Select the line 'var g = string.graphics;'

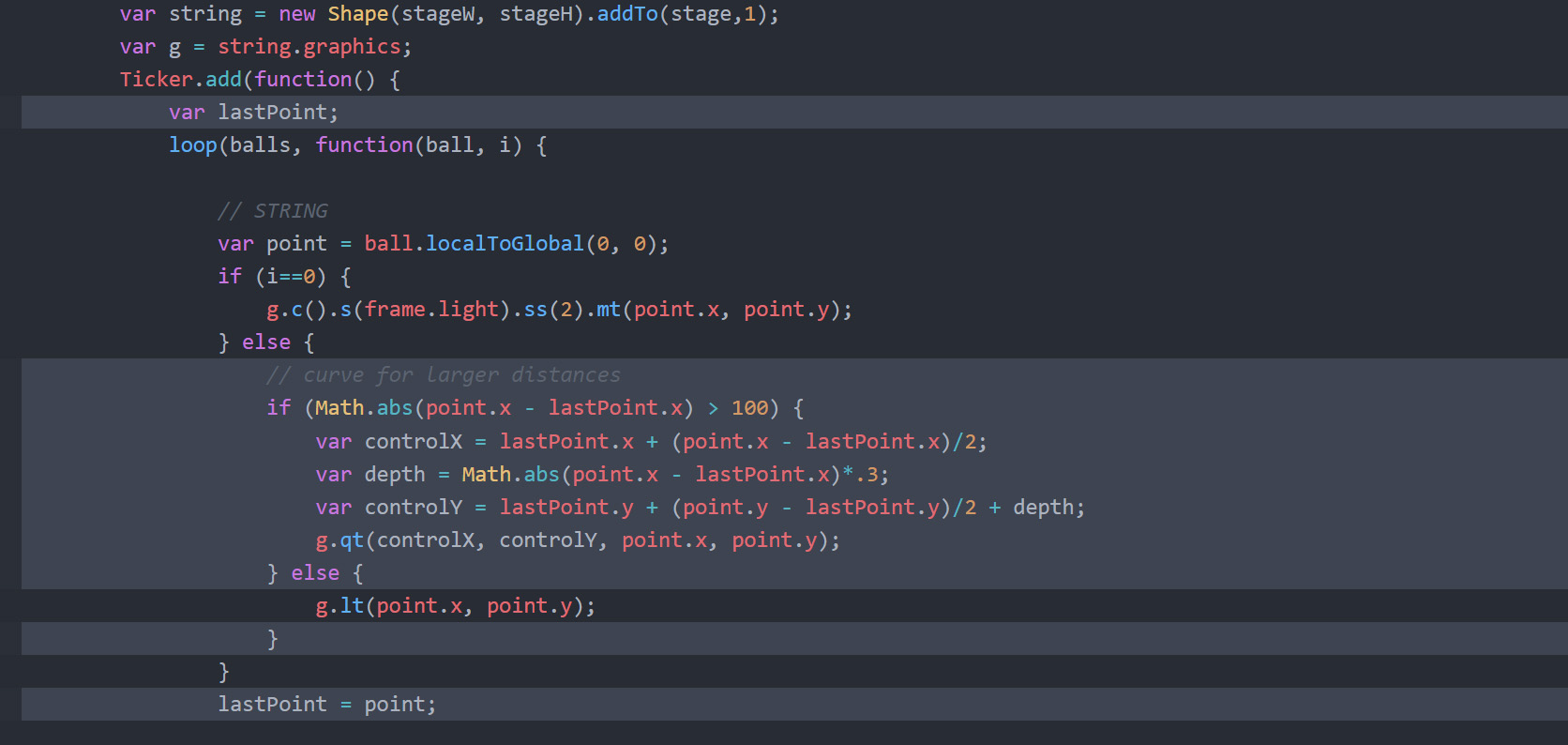tap(265, 47)
